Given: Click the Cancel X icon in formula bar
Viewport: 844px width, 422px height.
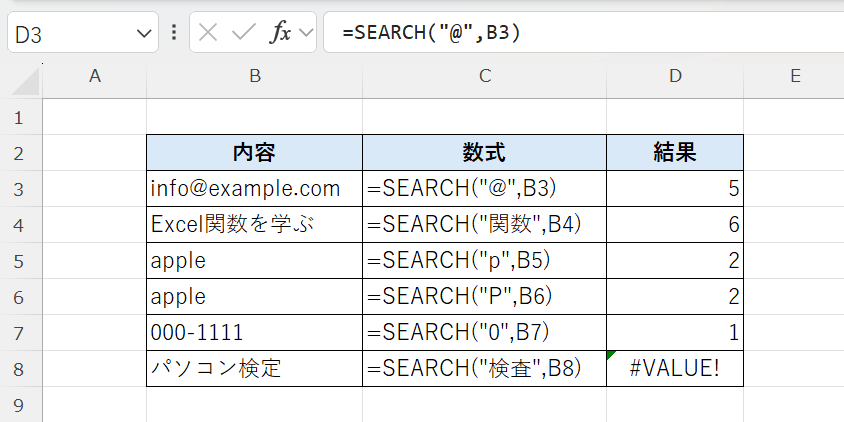Looking at the screenshot, I should coord(208,32).
